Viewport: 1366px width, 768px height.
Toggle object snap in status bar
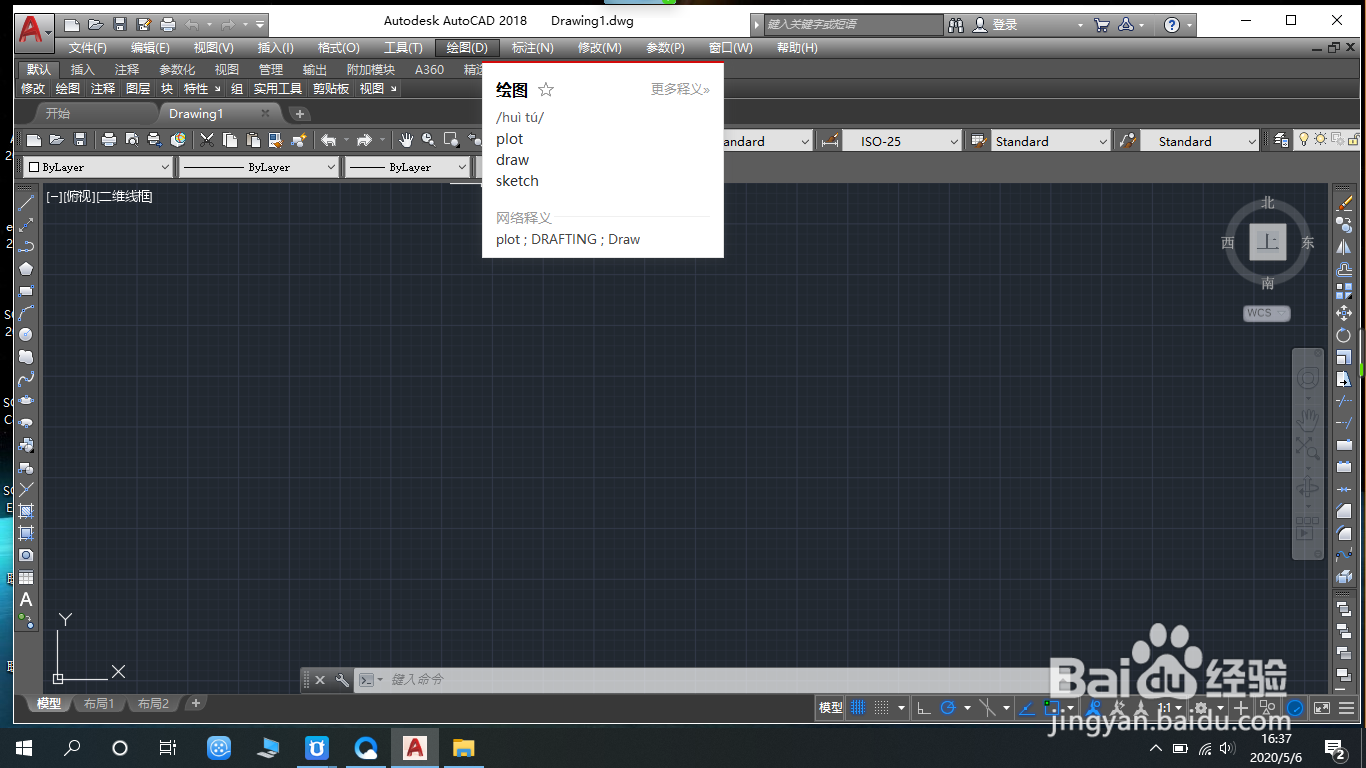pyautogui.click(x=1051, y=708)
